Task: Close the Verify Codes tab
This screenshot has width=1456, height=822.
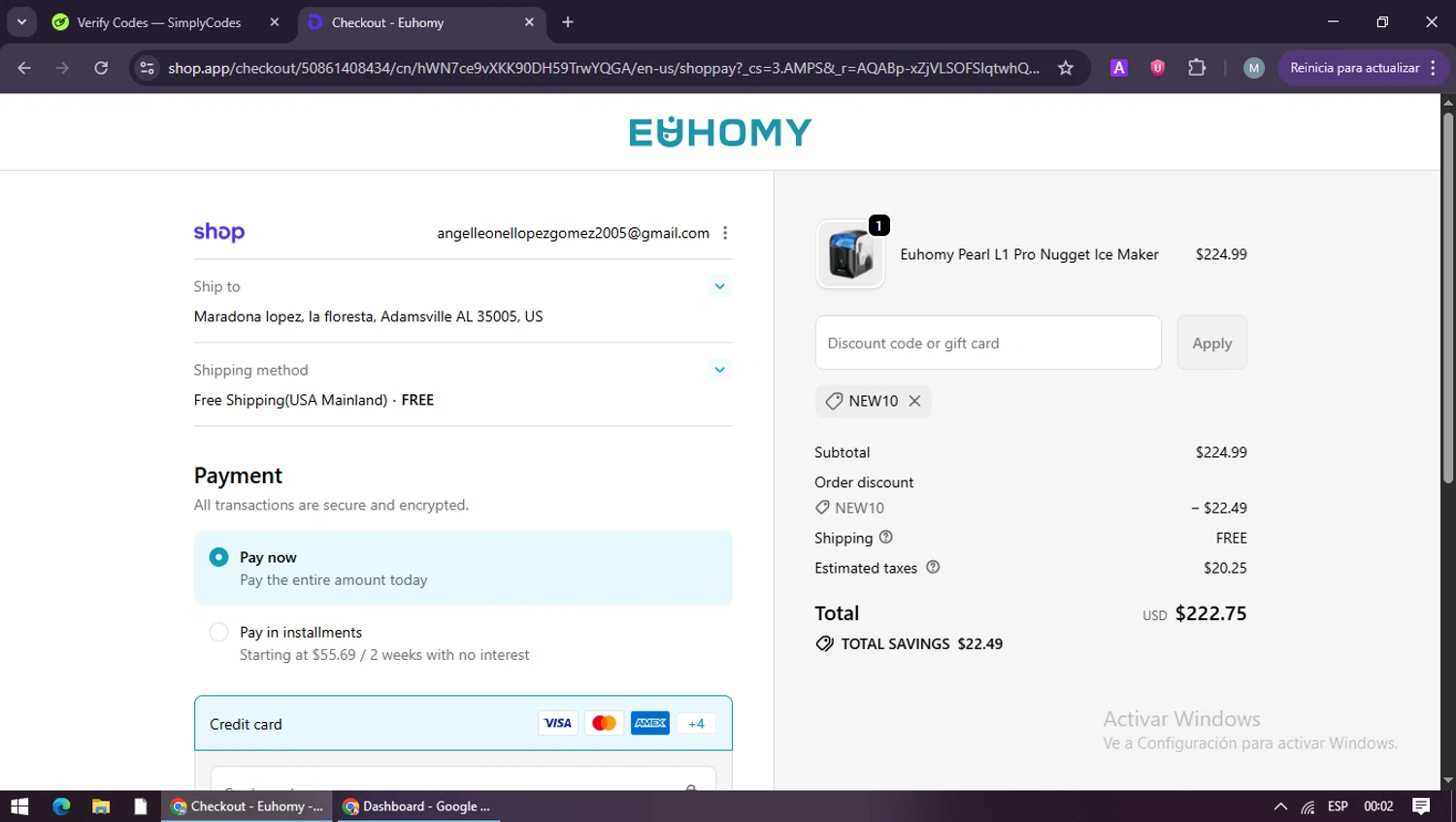Action: (275, 22)
